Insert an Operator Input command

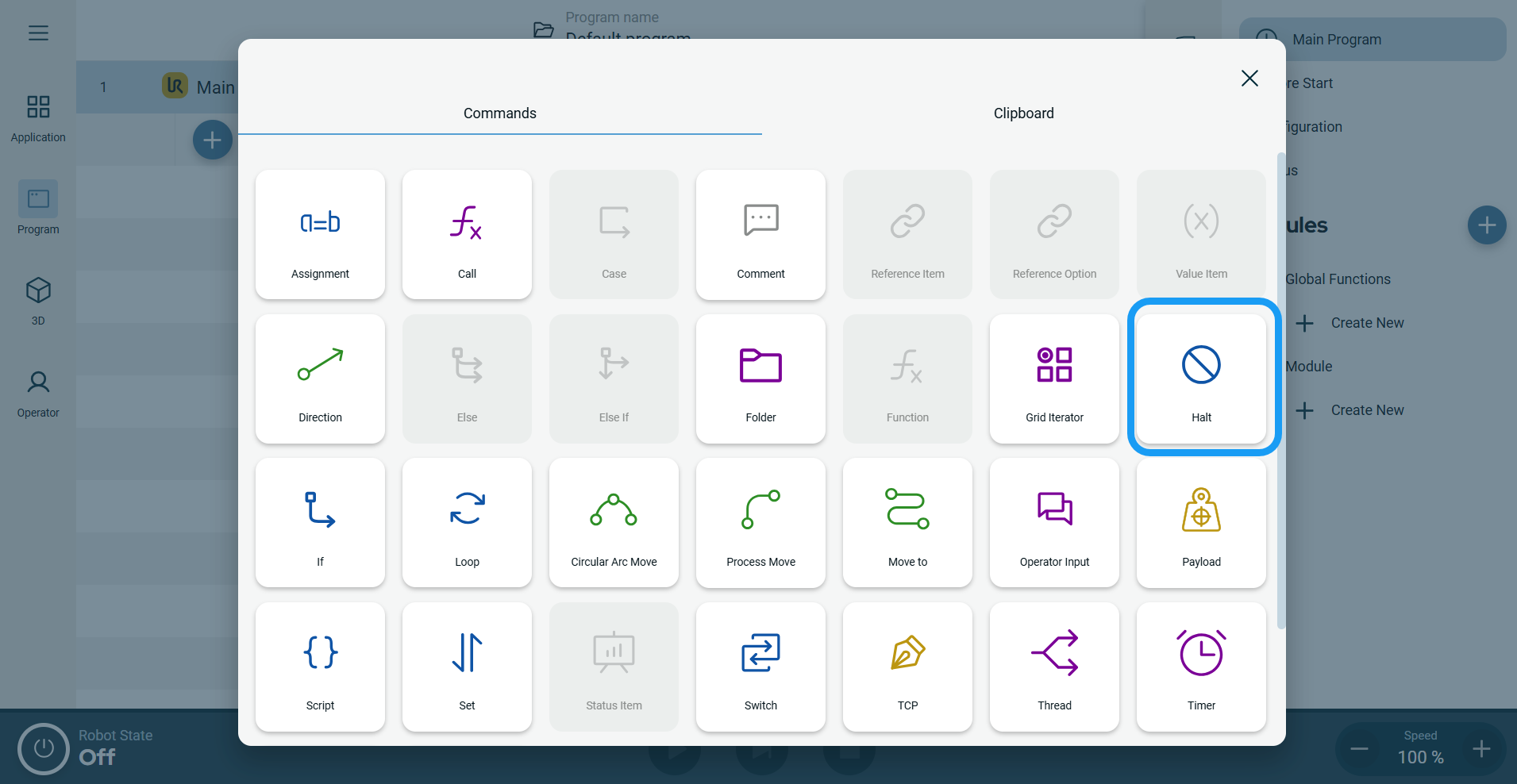pyautogui.click(x=1054, y=523)
